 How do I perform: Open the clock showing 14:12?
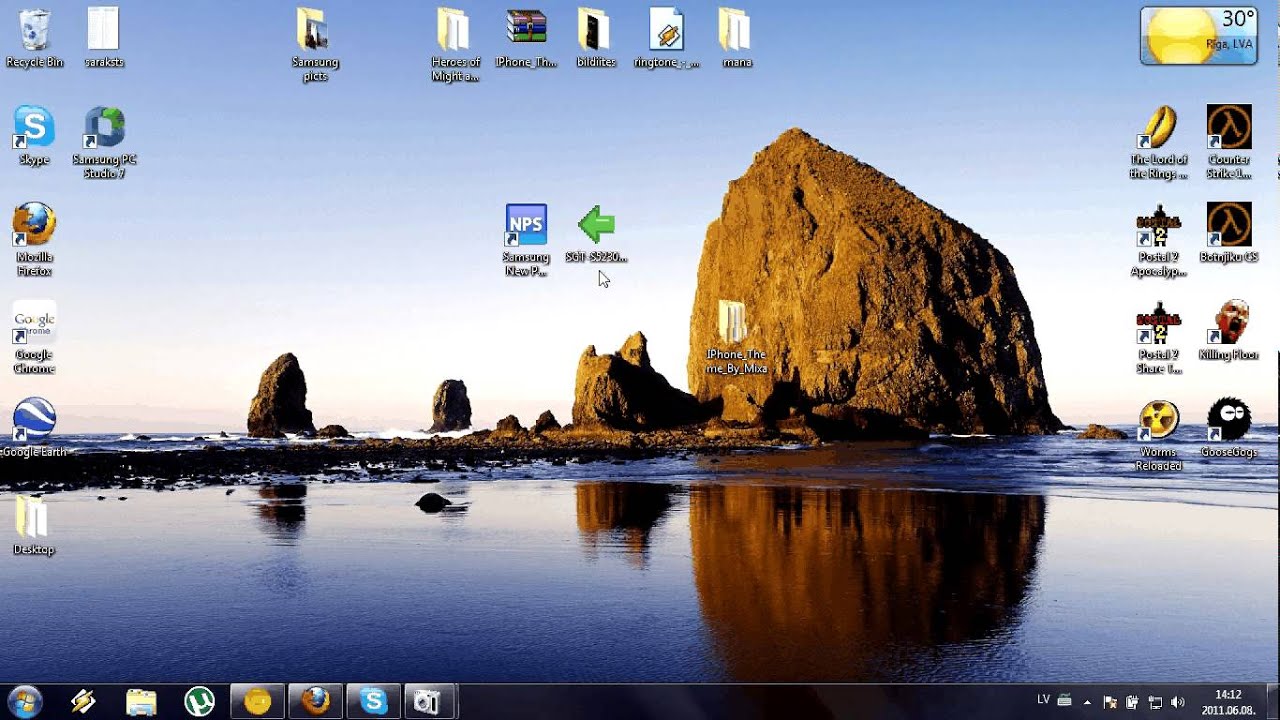coord(1228,702)
